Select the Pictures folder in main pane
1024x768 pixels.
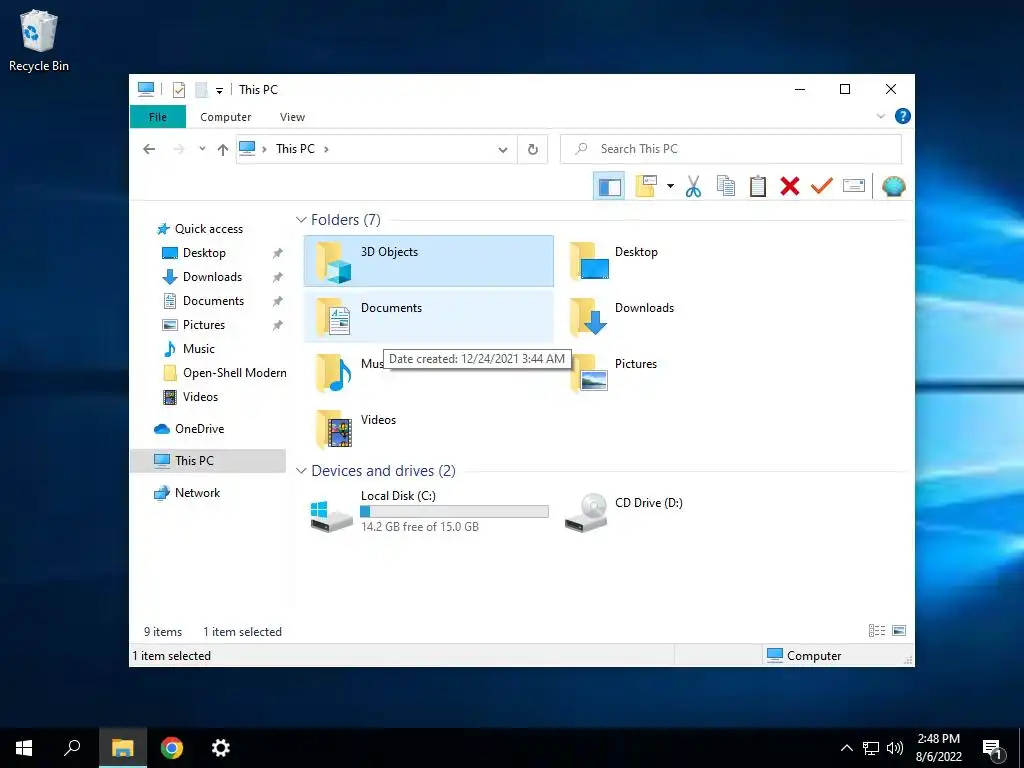(x=682, y=373)
